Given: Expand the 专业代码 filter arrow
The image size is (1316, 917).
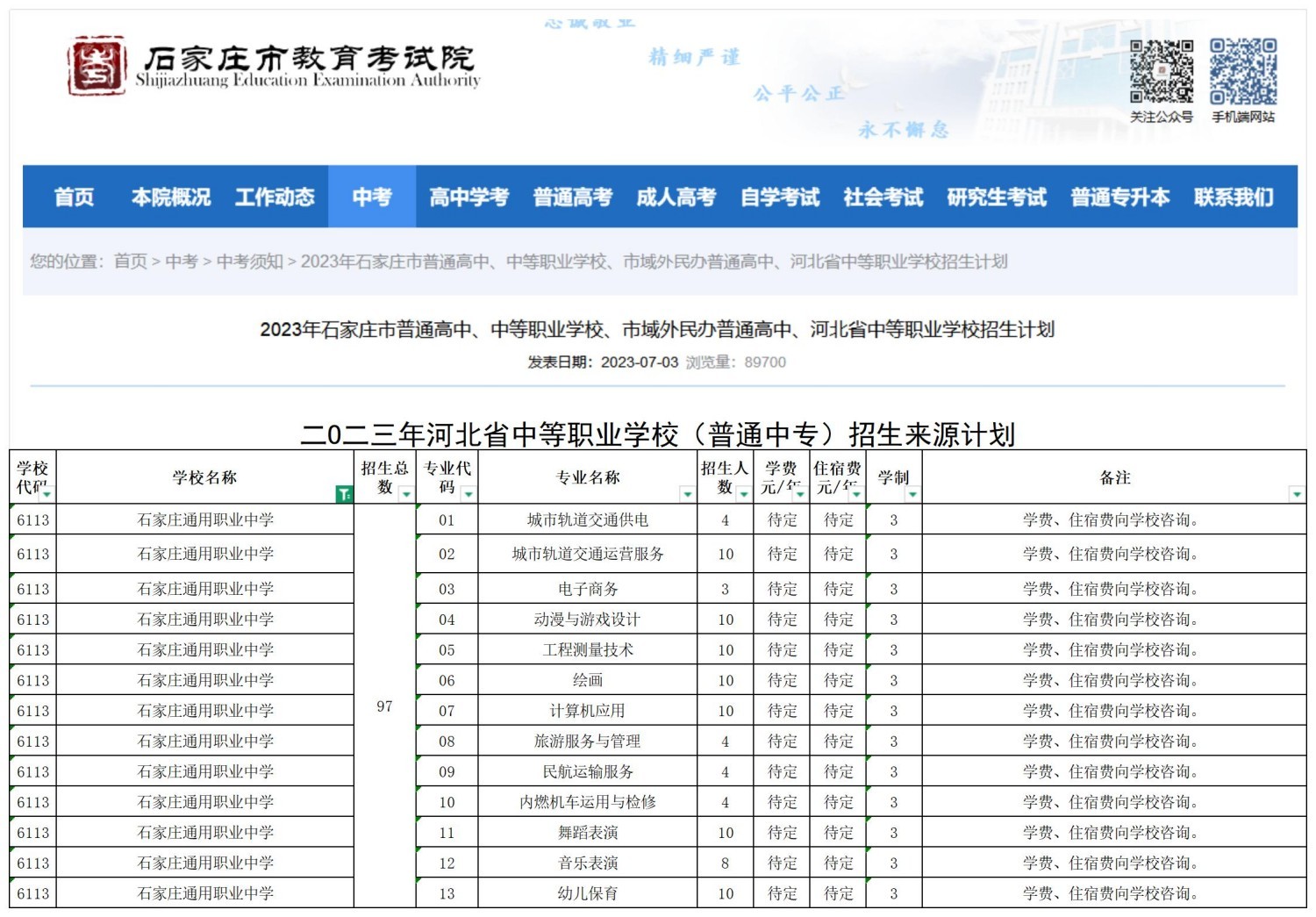Looking at the screenshot, I should (x=468, y=495).
